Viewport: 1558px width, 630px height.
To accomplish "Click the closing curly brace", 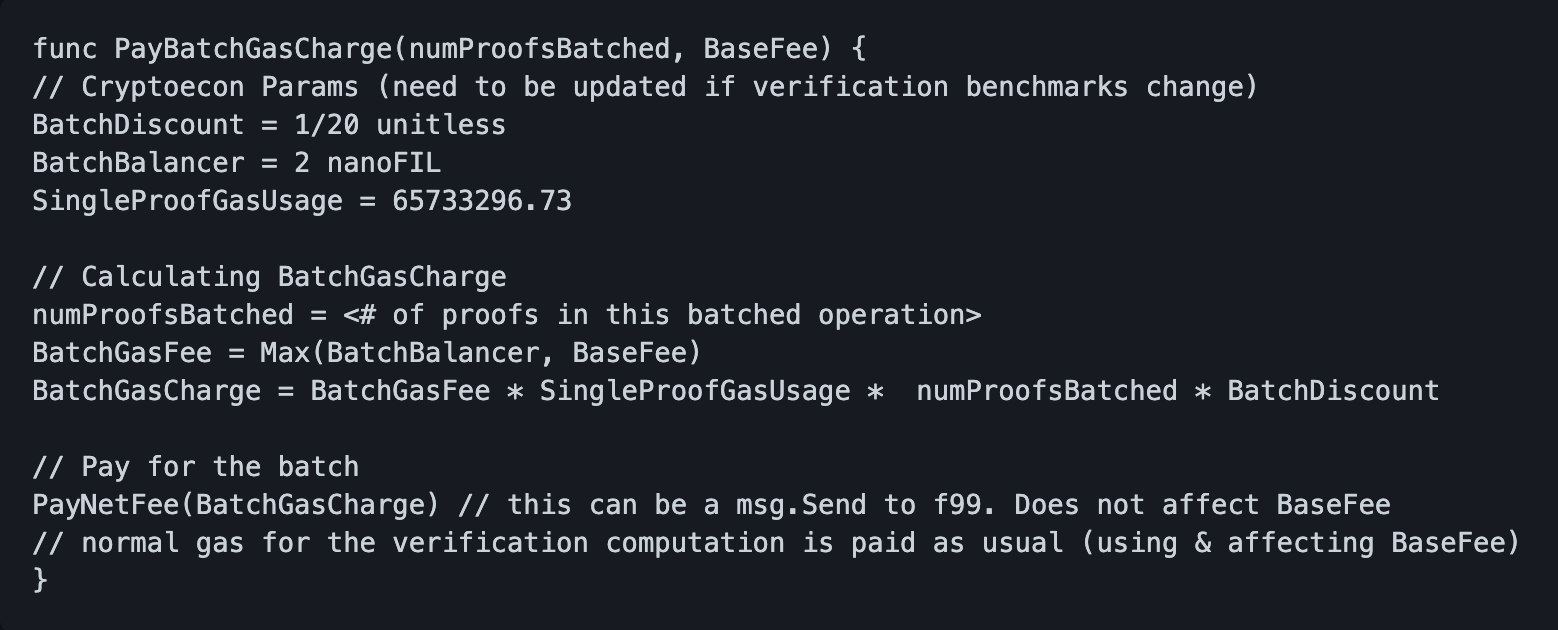I will 40,581.
